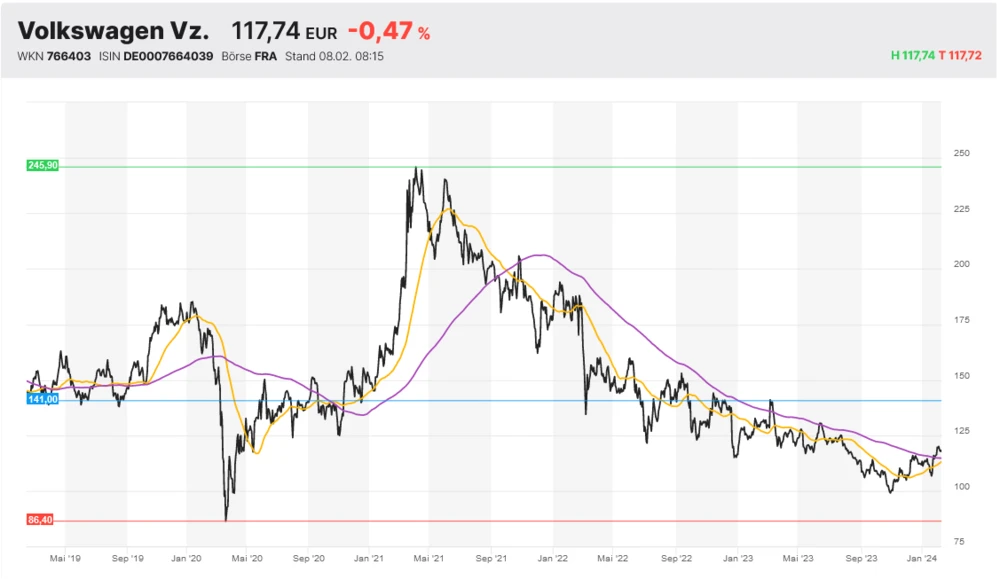Viewport: 1000px width, 580px height.
Task: Click the red -0,47 % change value
Action: click(x=389, y=32)
